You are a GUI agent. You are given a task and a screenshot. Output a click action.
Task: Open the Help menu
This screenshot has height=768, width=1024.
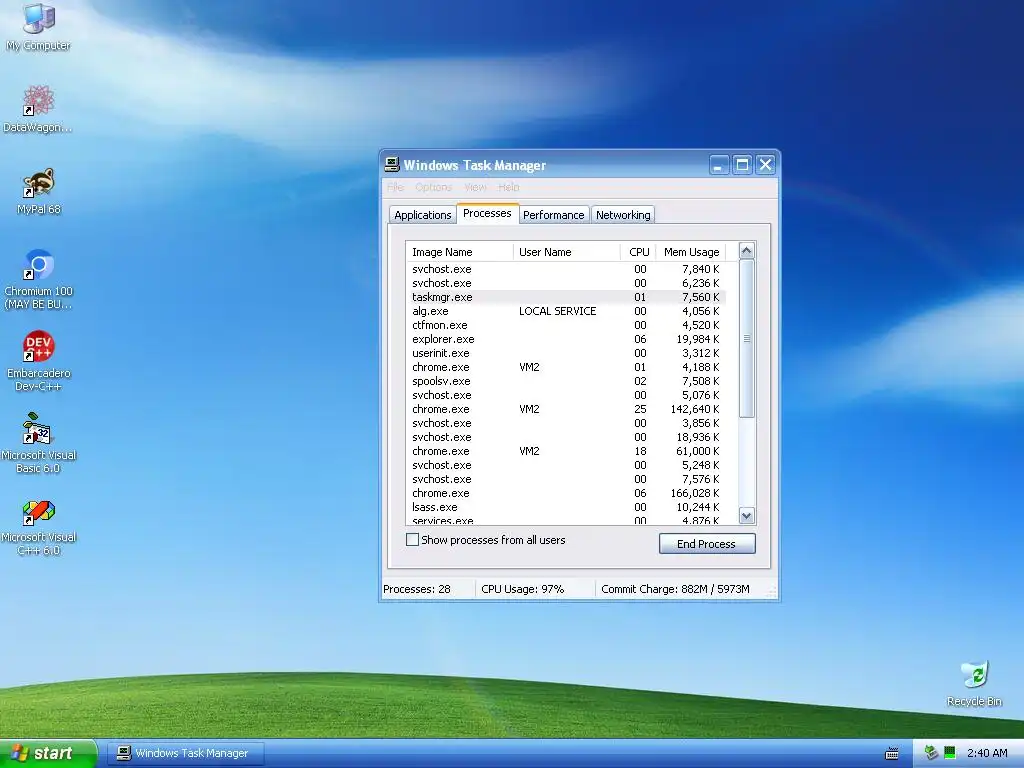point(509,187)
